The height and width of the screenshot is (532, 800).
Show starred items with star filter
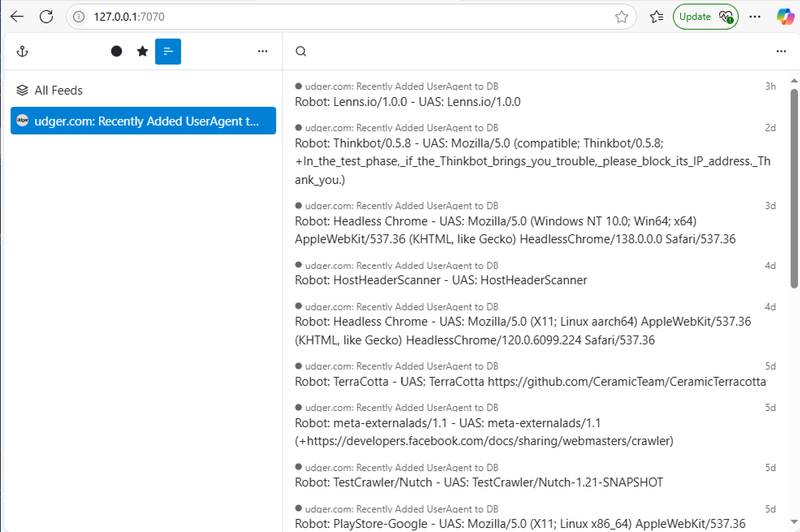tap(142, 51)
